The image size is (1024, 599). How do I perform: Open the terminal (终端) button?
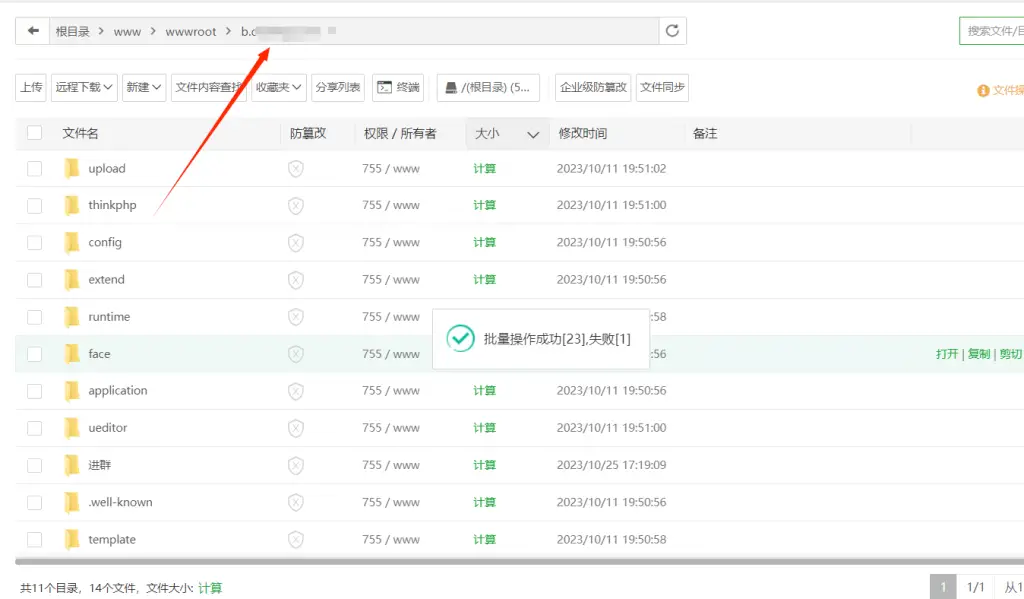[397, 88]
